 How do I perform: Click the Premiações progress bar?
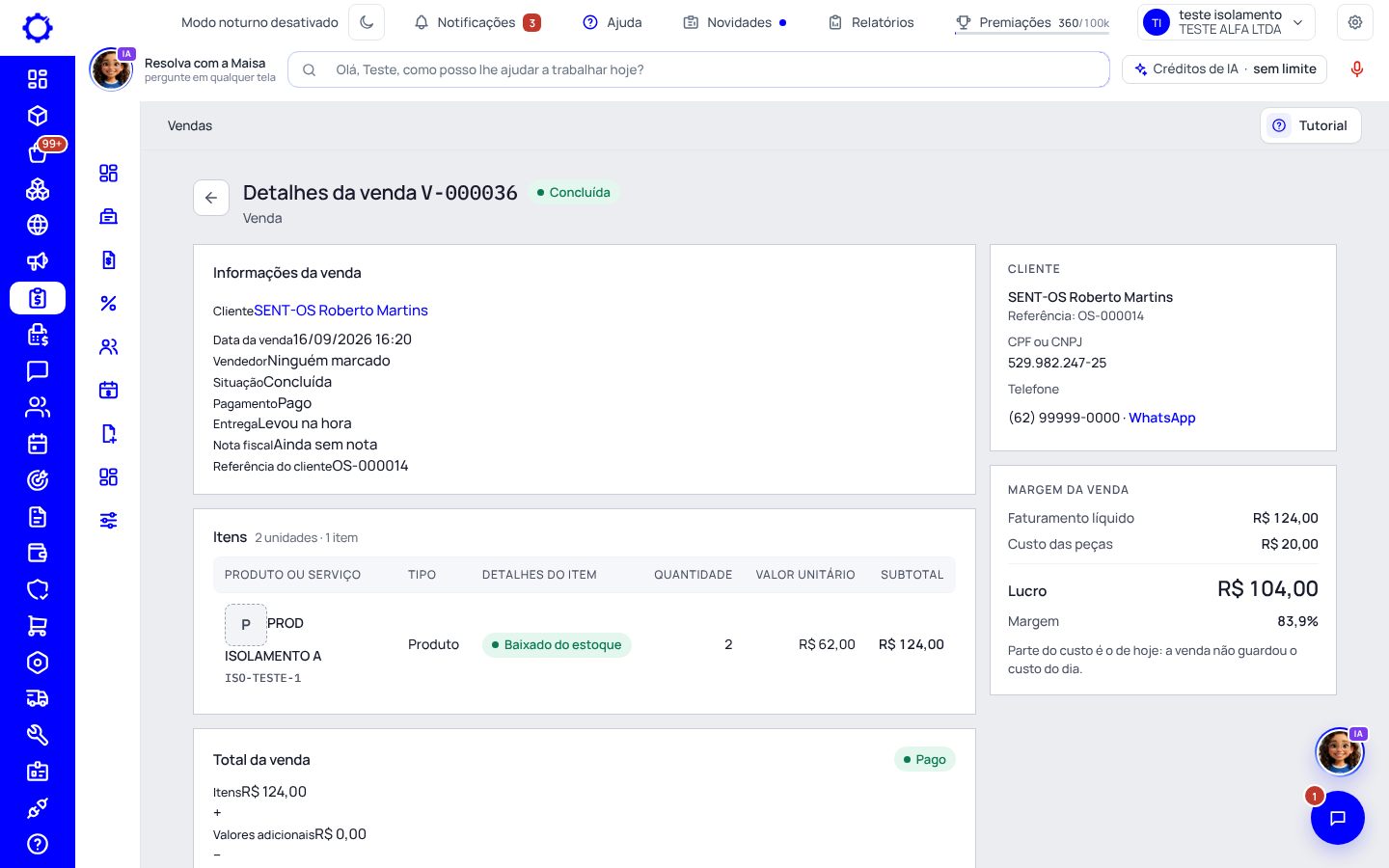1032,33
